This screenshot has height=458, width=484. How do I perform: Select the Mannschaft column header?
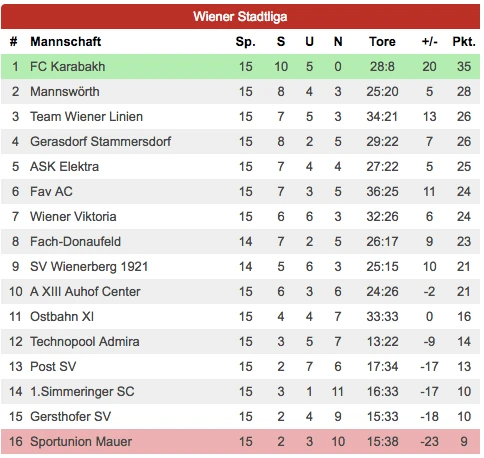coord(66,42)
